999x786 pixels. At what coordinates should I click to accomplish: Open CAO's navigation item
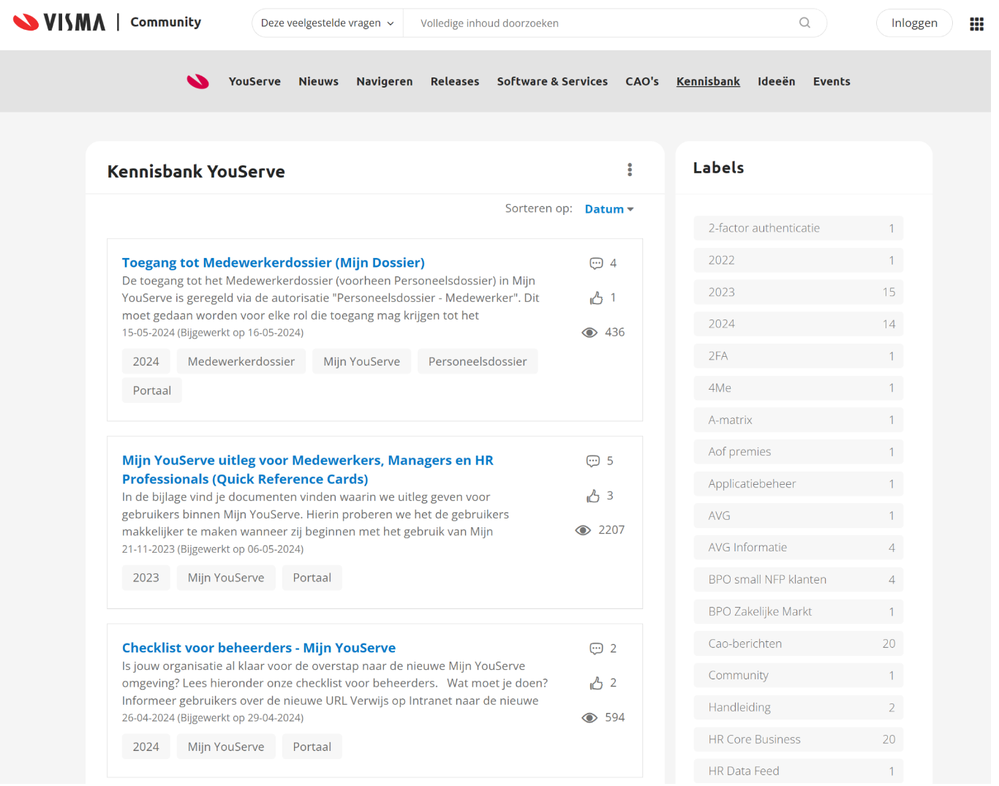tap(642, 82)
